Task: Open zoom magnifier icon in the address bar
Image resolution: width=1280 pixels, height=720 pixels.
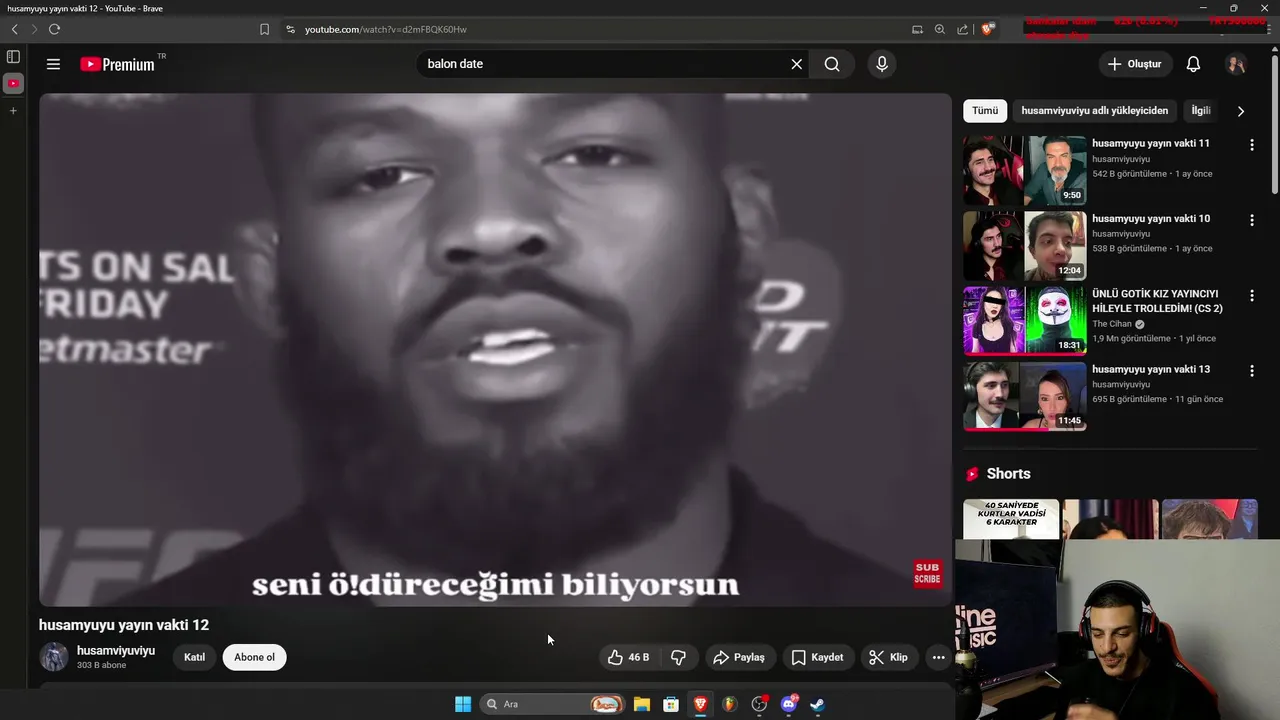Action: point(940,29)
